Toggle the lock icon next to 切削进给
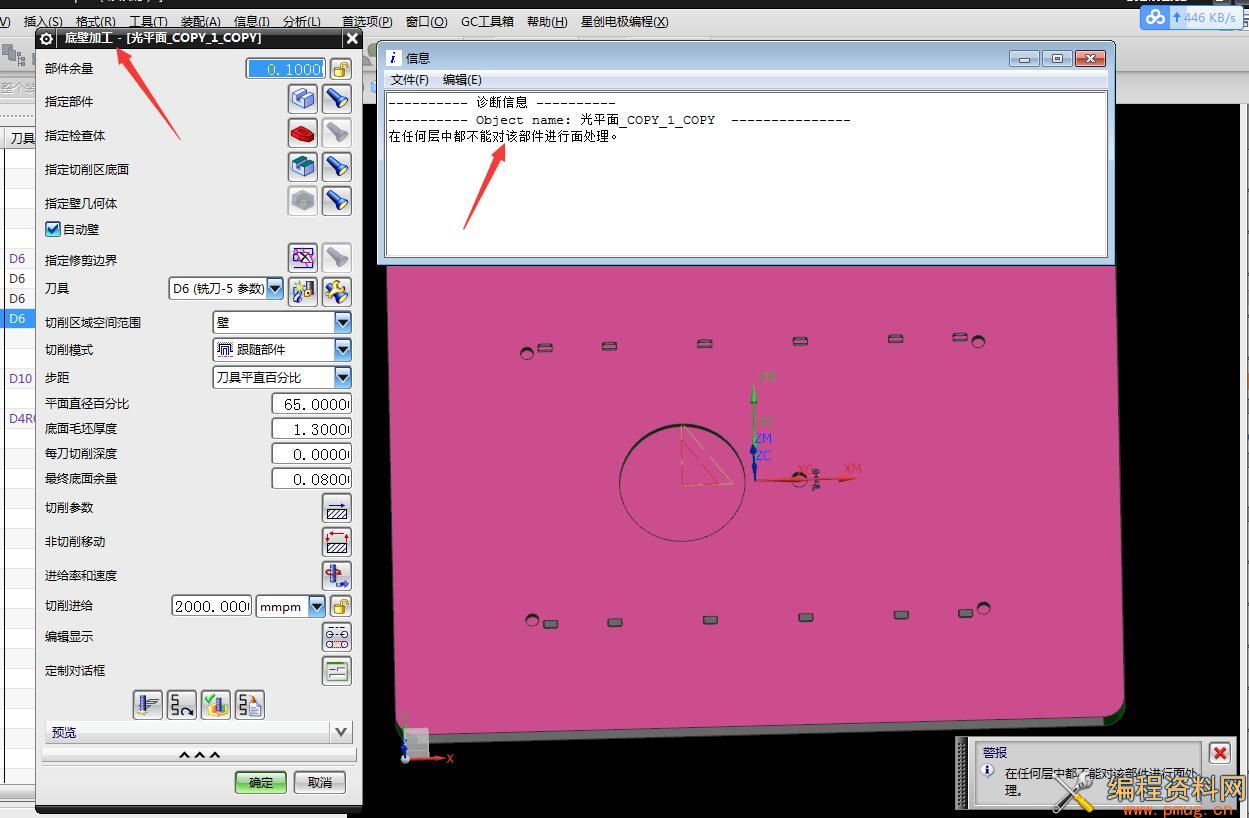This screenshot has height=818, width=1249. [x=341, y=606]
